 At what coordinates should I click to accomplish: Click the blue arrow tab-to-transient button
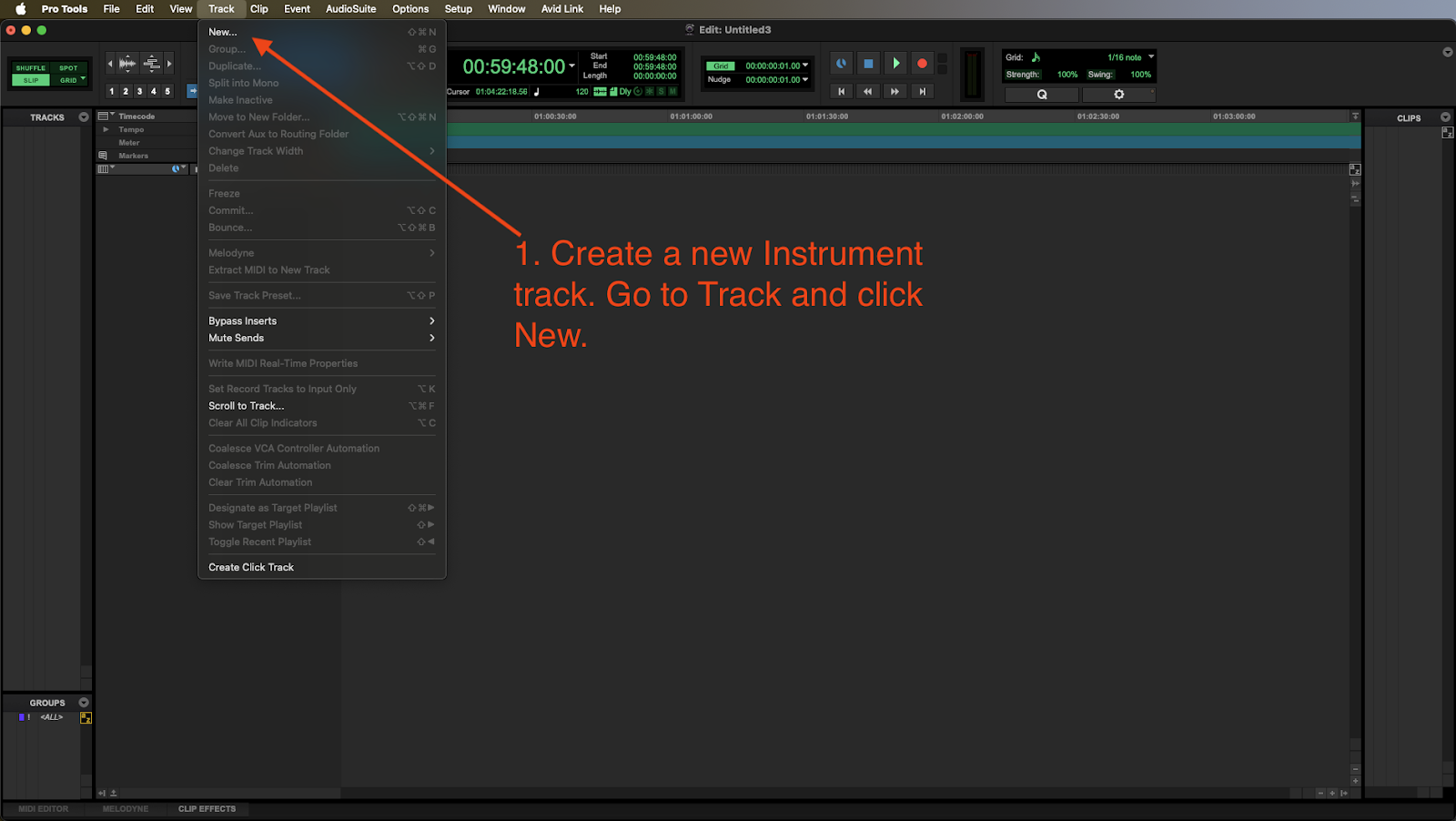pos(192,91)
